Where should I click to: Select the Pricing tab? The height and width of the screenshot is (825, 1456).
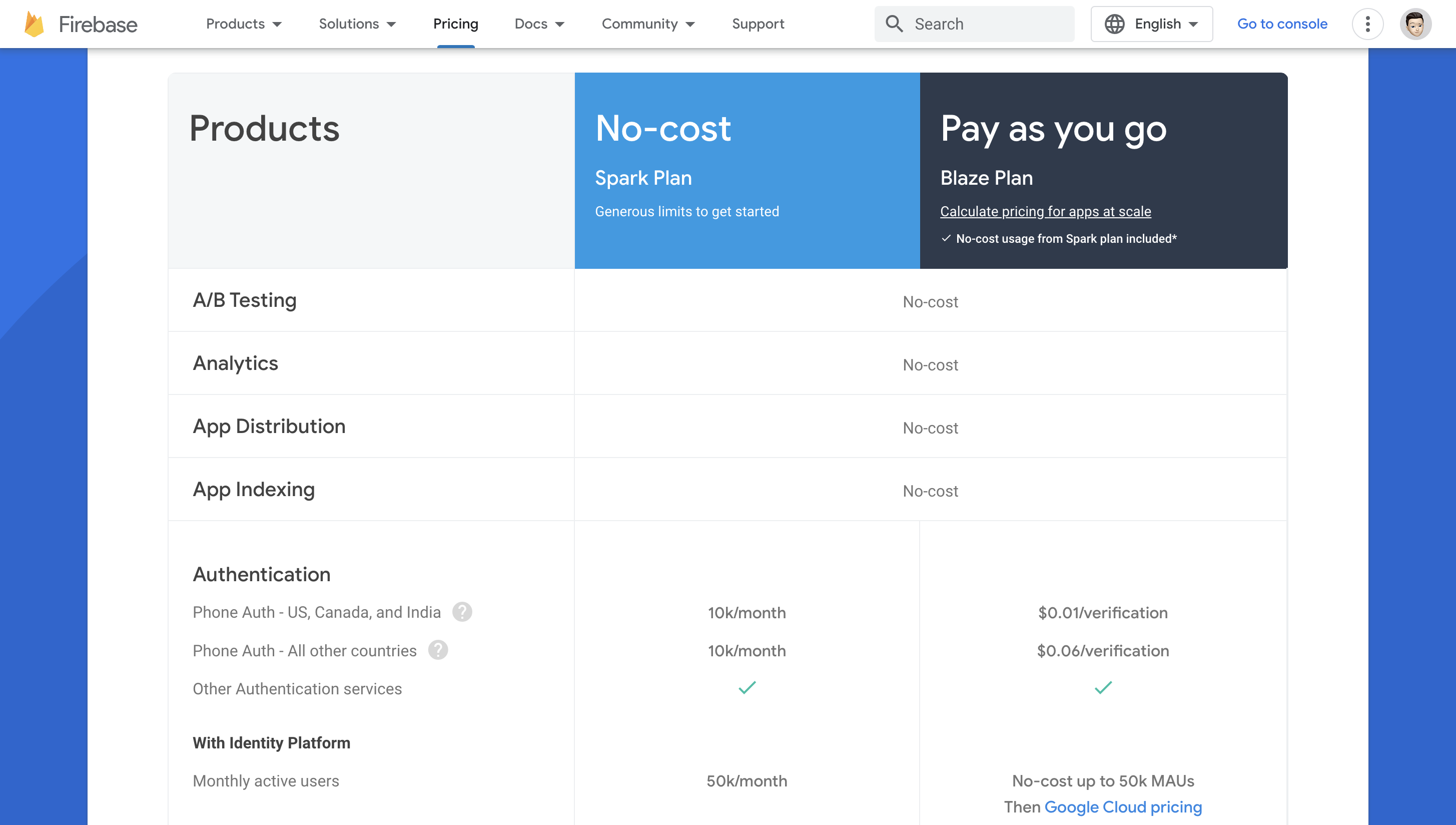tap(456, 24)
